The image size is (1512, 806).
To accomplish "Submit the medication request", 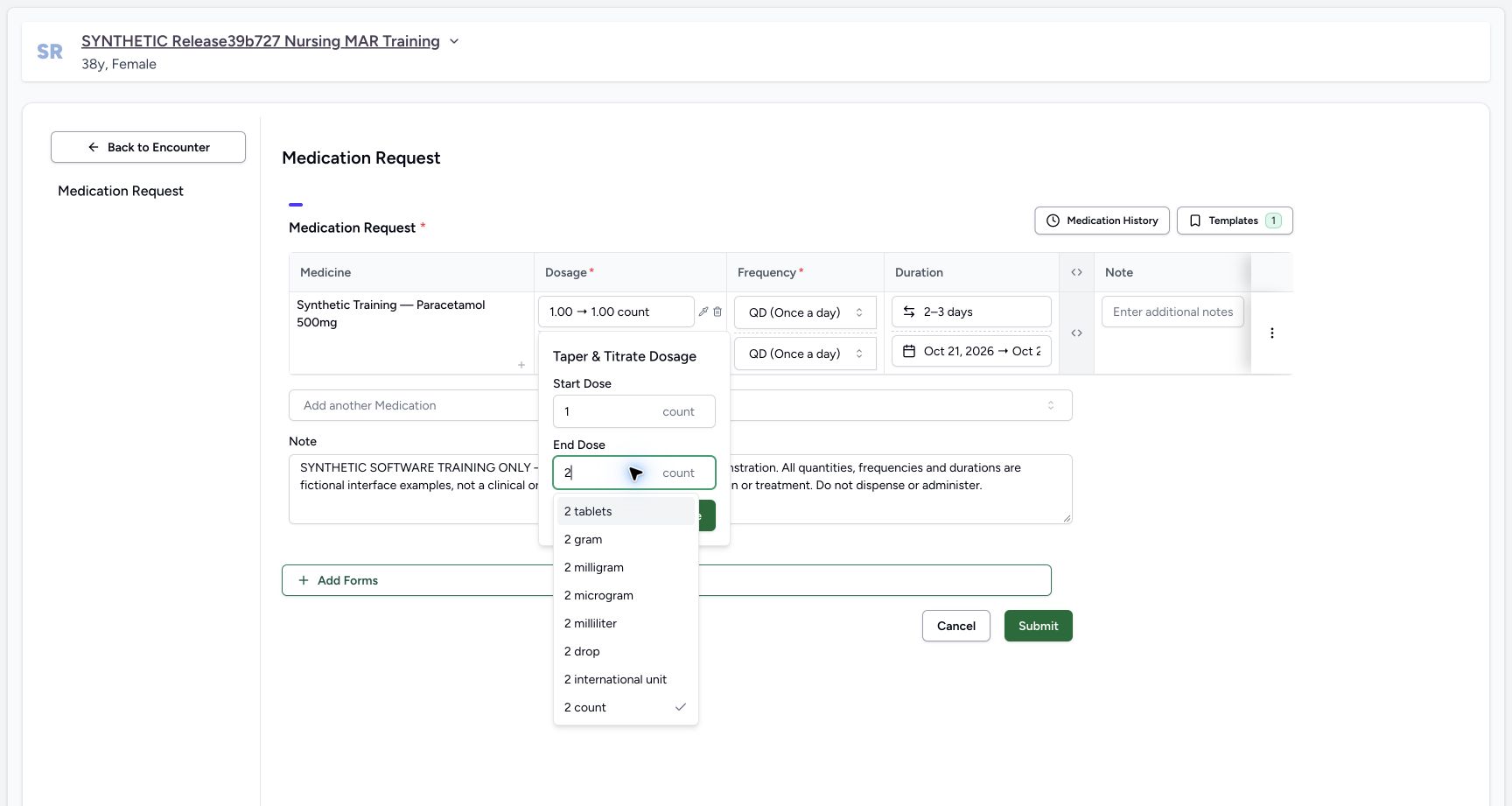I will 1039,626.
